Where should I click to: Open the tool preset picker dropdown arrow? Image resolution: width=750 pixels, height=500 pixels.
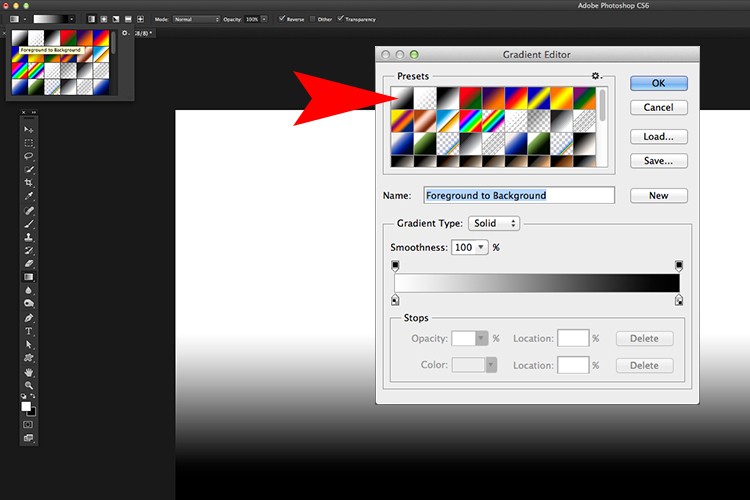[24, 19]
